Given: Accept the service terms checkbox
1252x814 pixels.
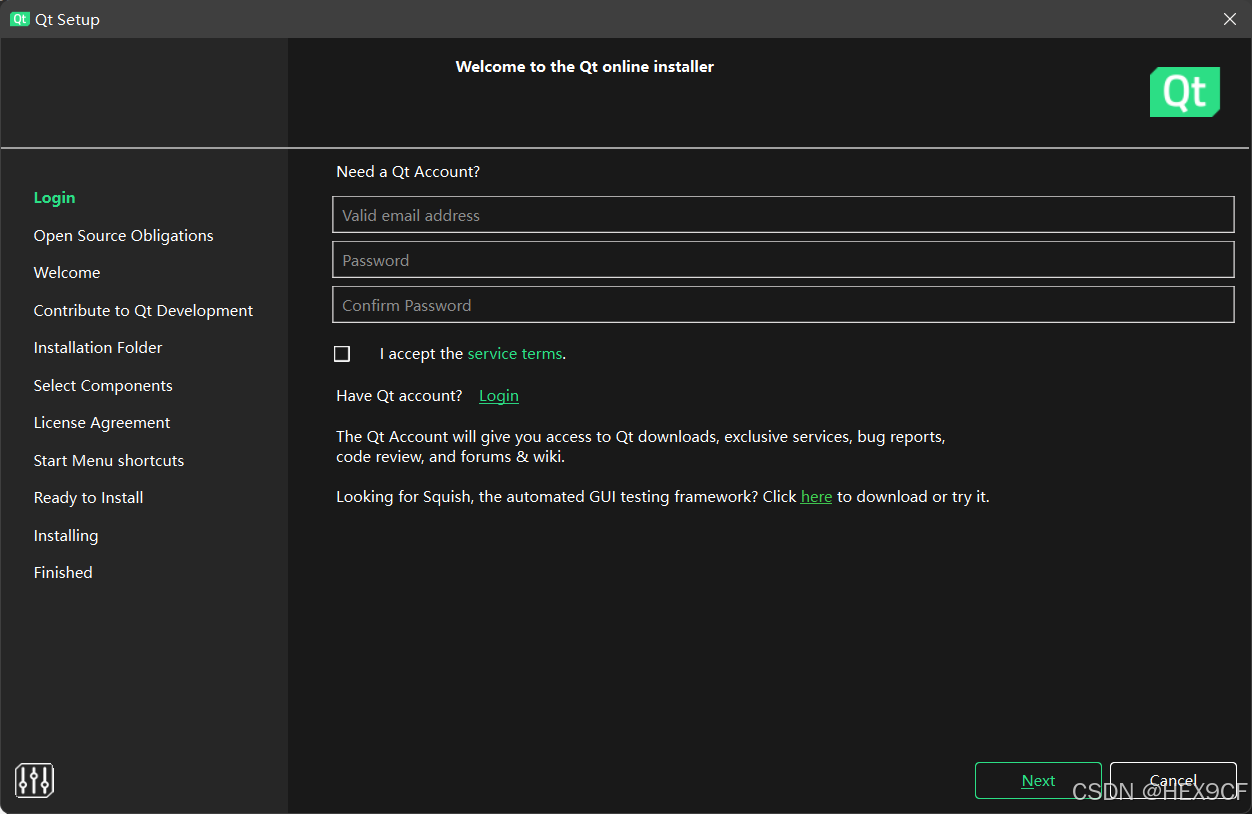Looking at the screenshot, I should pos(342,354).
